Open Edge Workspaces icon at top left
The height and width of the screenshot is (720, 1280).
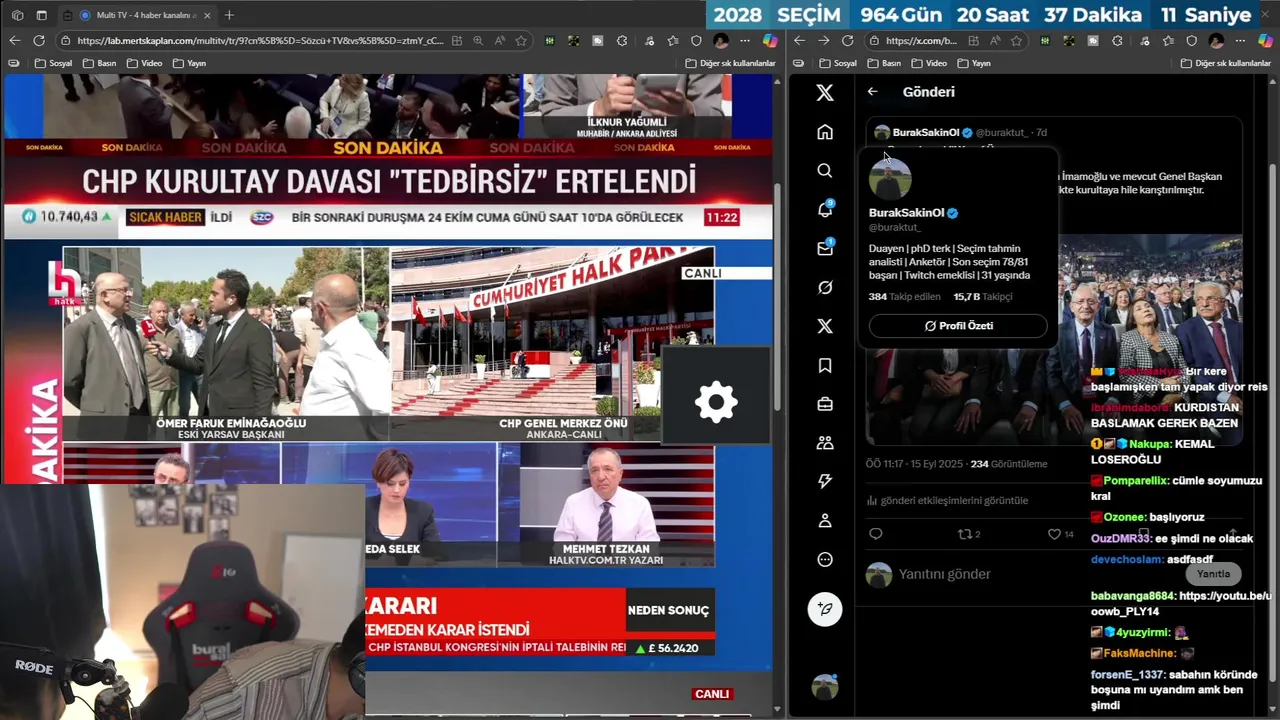point(17,15)
